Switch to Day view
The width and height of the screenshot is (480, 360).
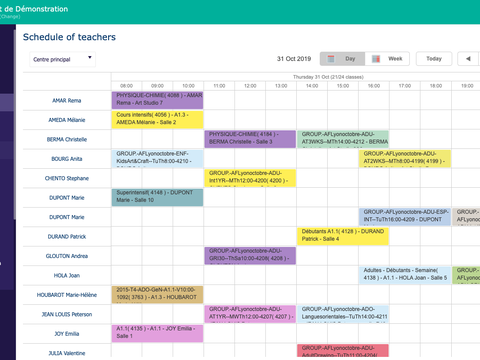(342, 59)
